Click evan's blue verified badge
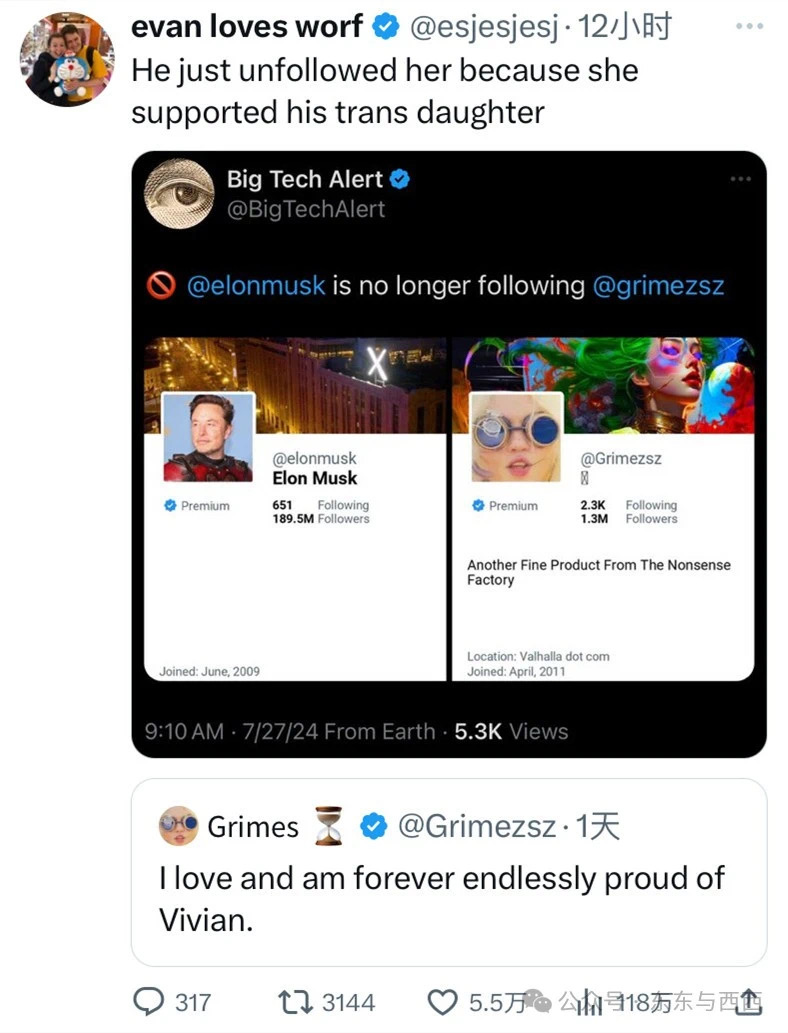Viewport: 788px width, 1033px height. click(385, 26)
